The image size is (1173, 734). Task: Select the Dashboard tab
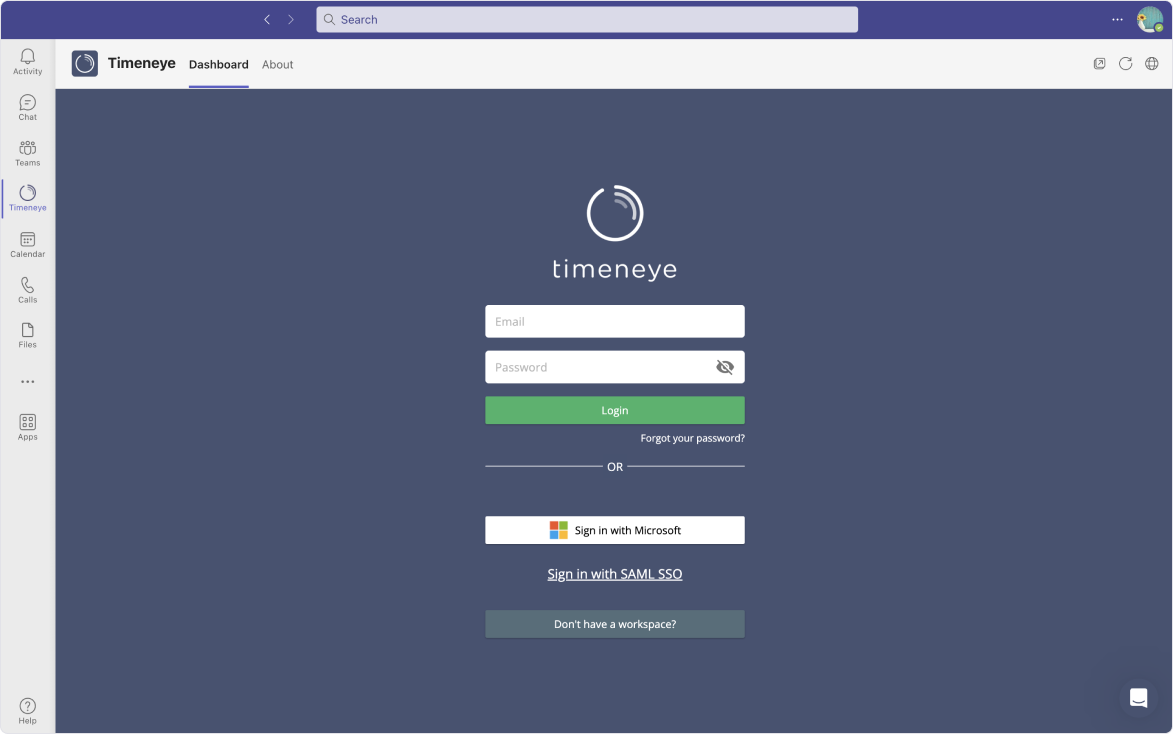(x=218, y=64)
